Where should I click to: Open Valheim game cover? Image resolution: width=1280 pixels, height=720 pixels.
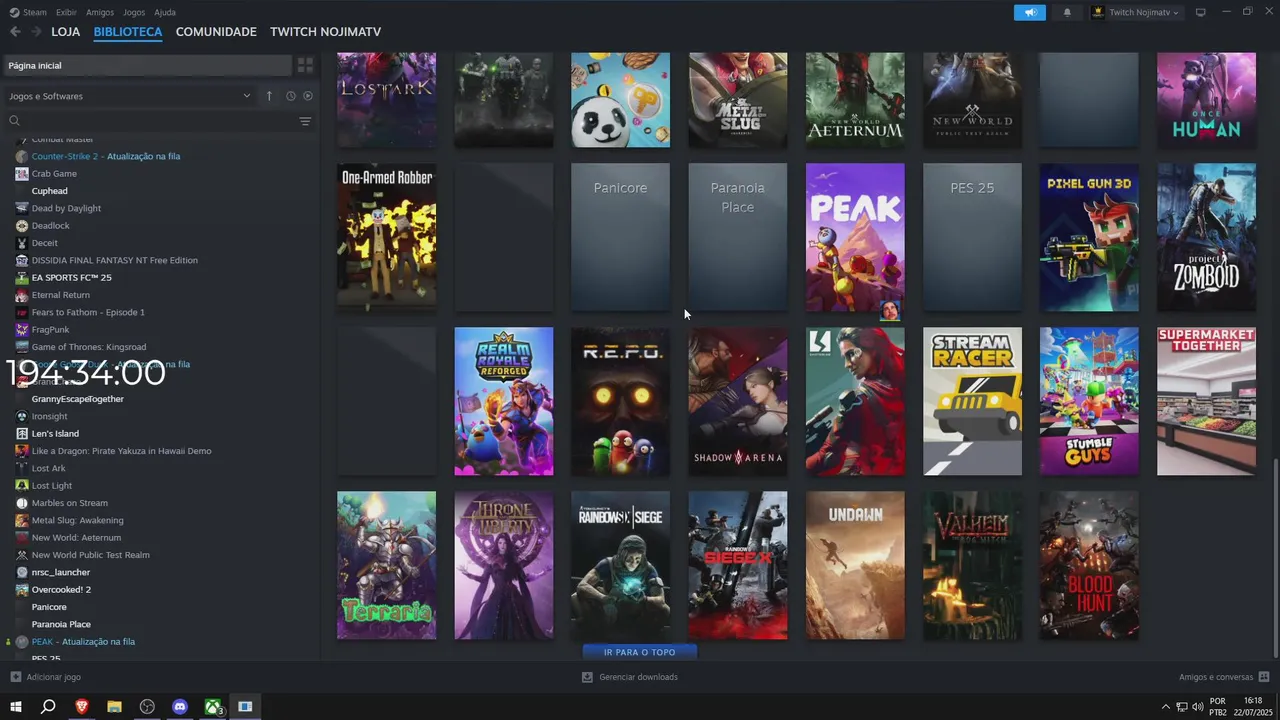tap(972, 565)
